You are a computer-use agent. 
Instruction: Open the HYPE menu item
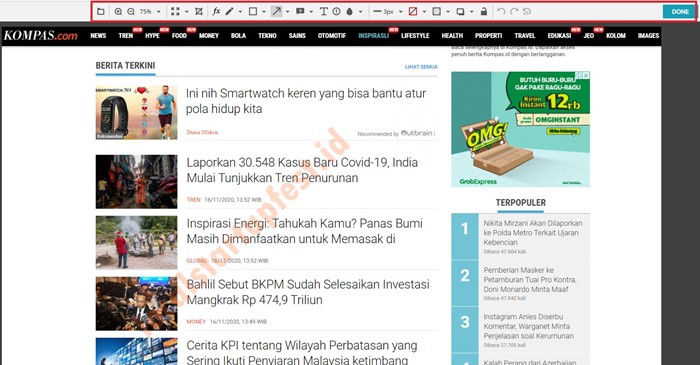click(152, 36)
